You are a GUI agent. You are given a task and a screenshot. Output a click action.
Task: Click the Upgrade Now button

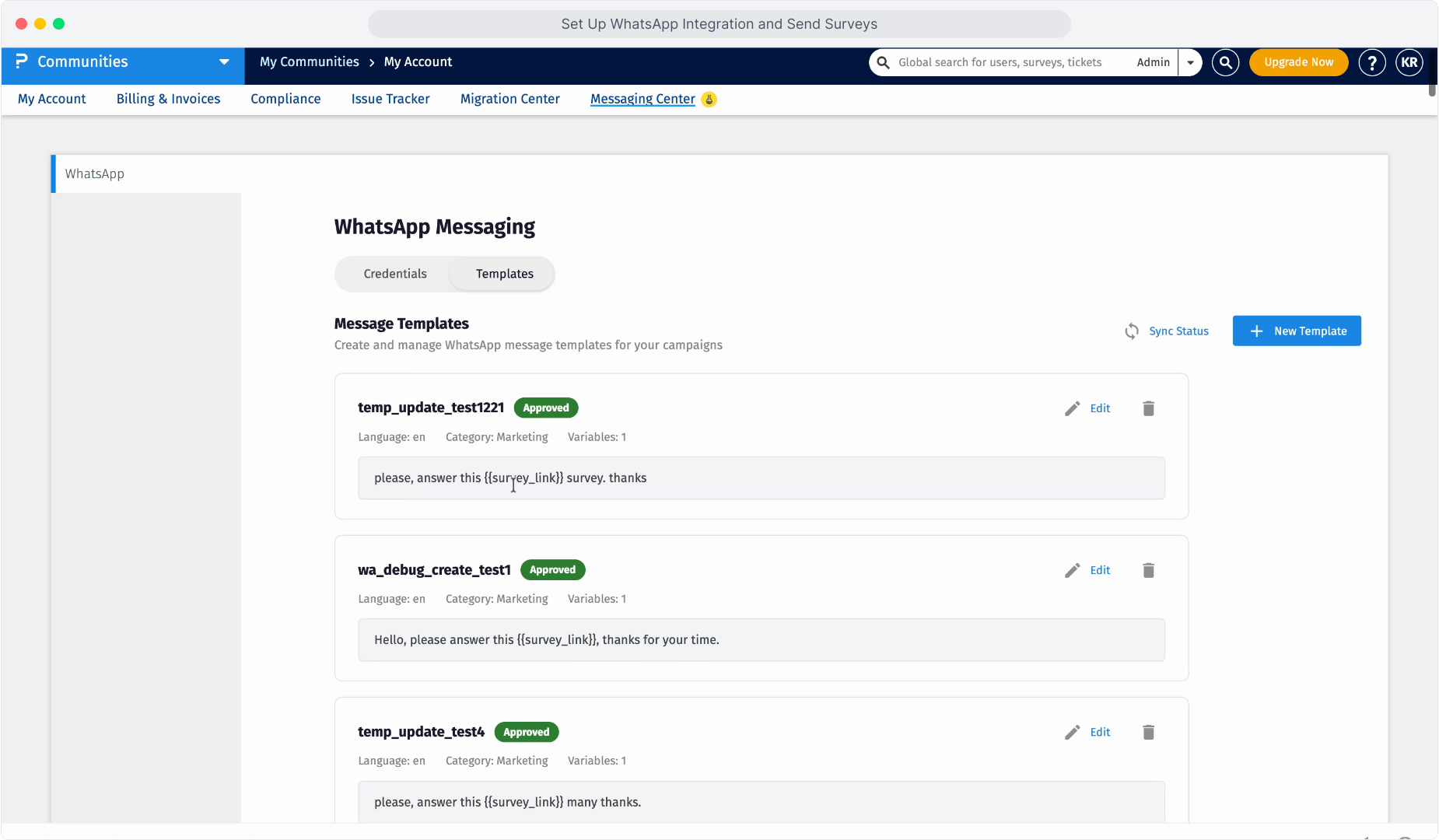pos(1298,62)
